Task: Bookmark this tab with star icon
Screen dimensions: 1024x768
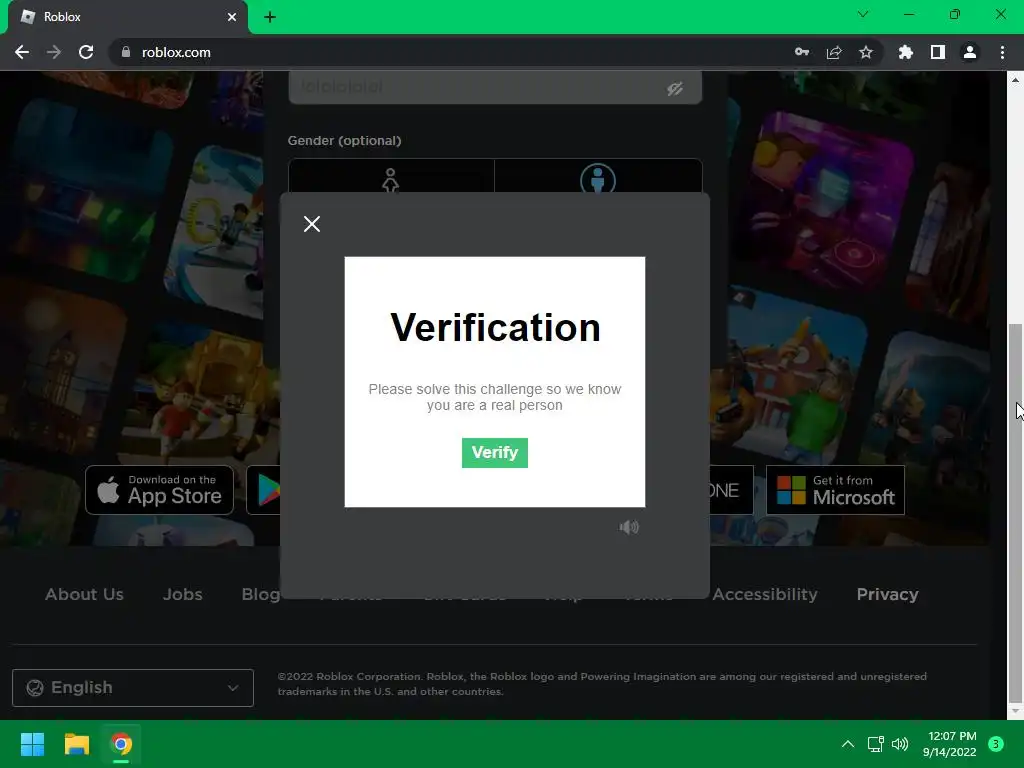Action: point(866,52)
